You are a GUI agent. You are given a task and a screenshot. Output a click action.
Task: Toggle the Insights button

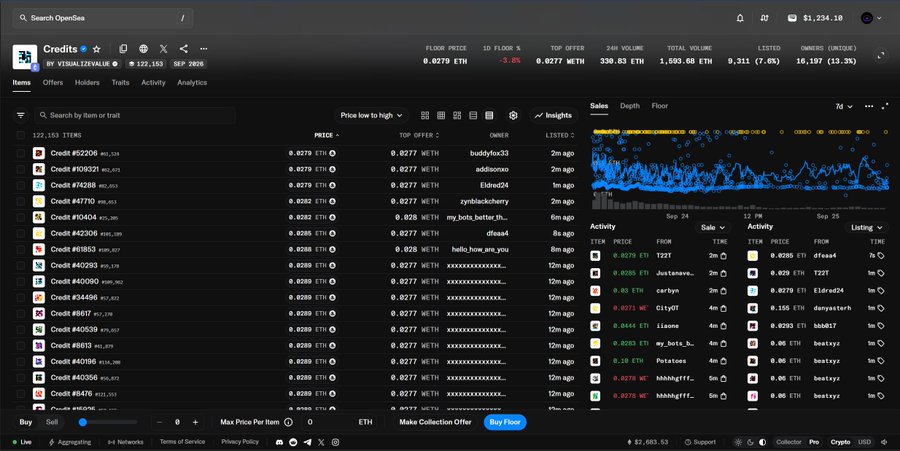(x=553, y=115)
